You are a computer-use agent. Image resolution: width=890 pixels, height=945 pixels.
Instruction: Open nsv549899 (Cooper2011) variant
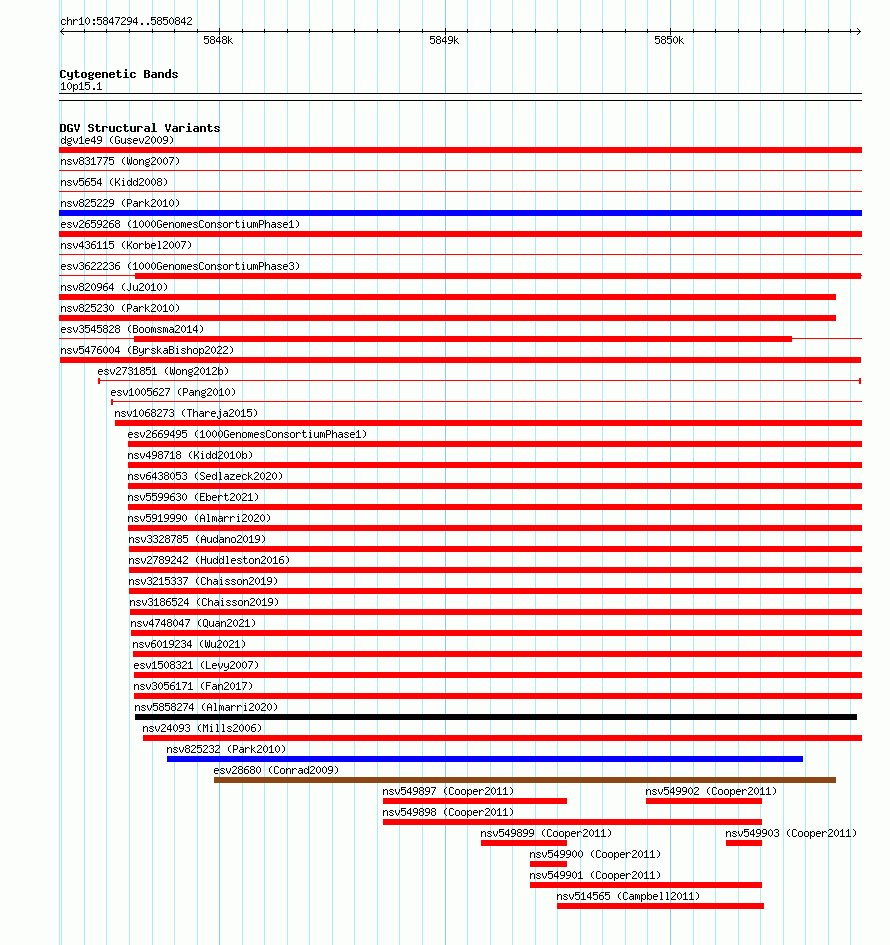point(546,834)
